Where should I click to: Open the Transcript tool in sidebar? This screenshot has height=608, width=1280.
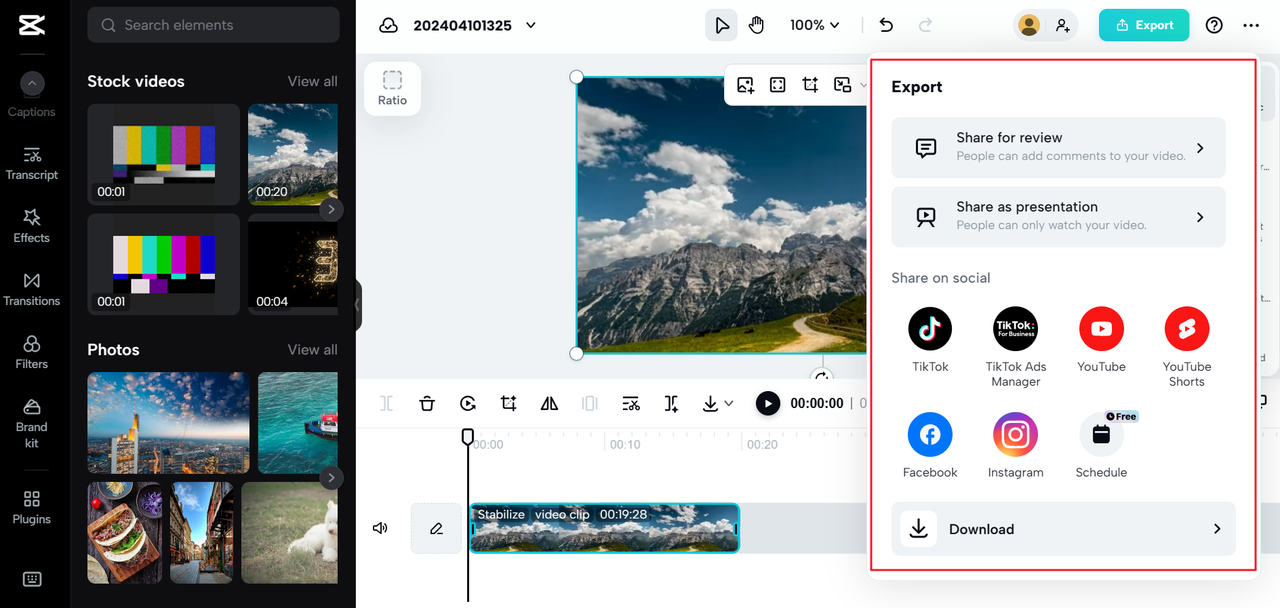click(x=31, y=164)
